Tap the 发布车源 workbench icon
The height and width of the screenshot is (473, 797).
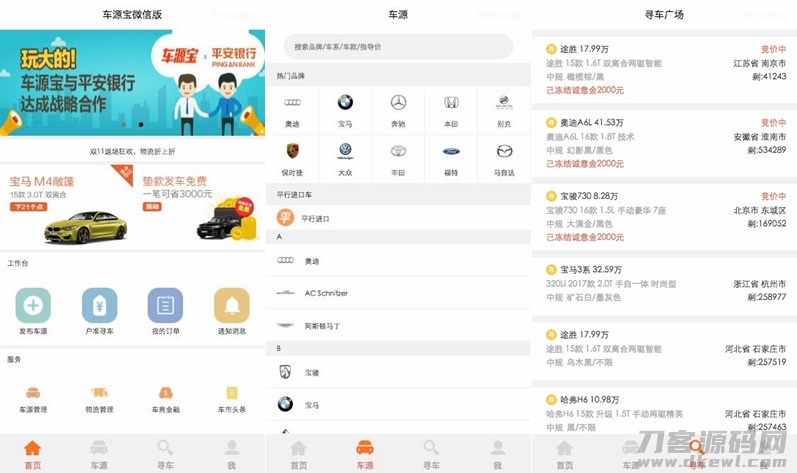coord(33,306)
